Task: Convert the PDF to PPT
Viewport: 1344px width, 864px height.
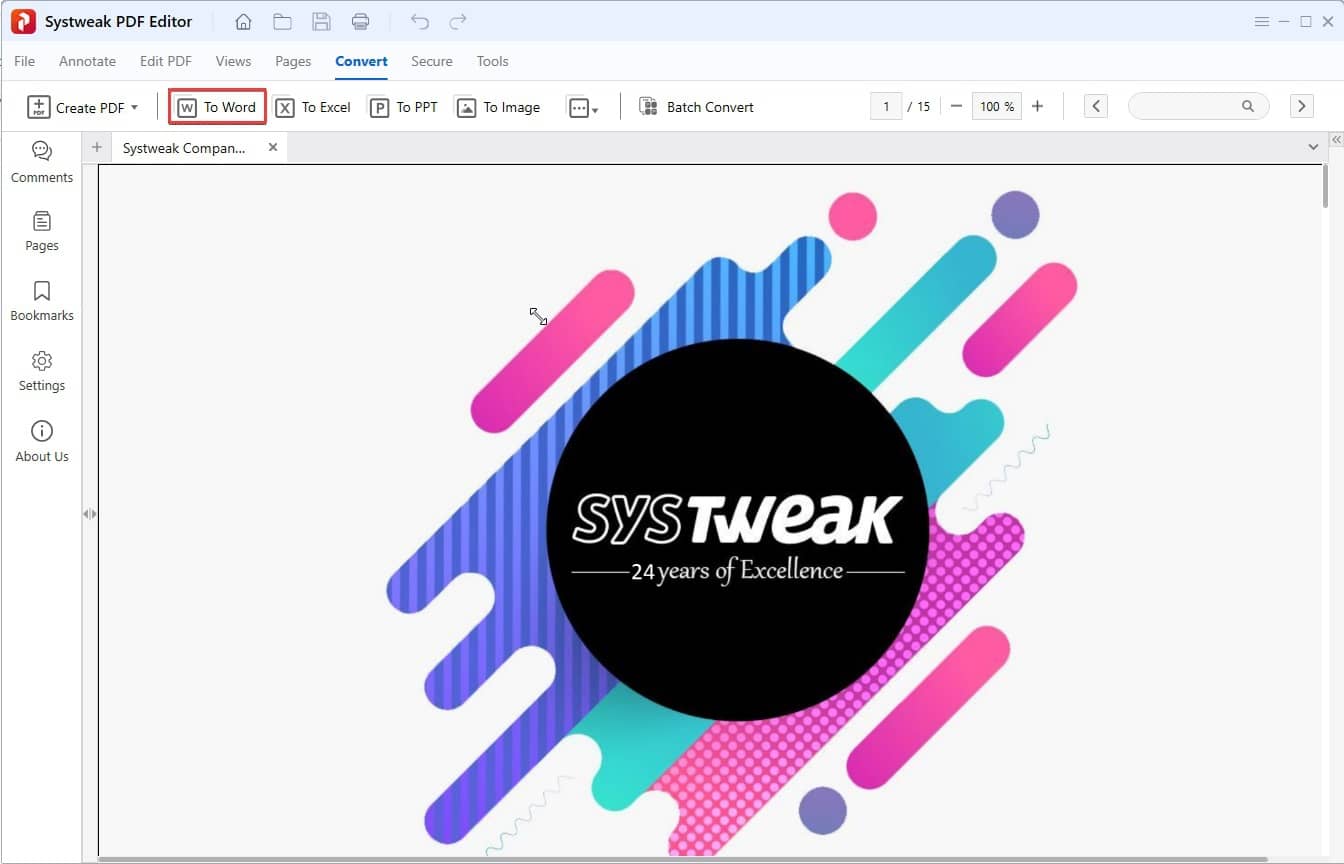Action: pos(404,107)
